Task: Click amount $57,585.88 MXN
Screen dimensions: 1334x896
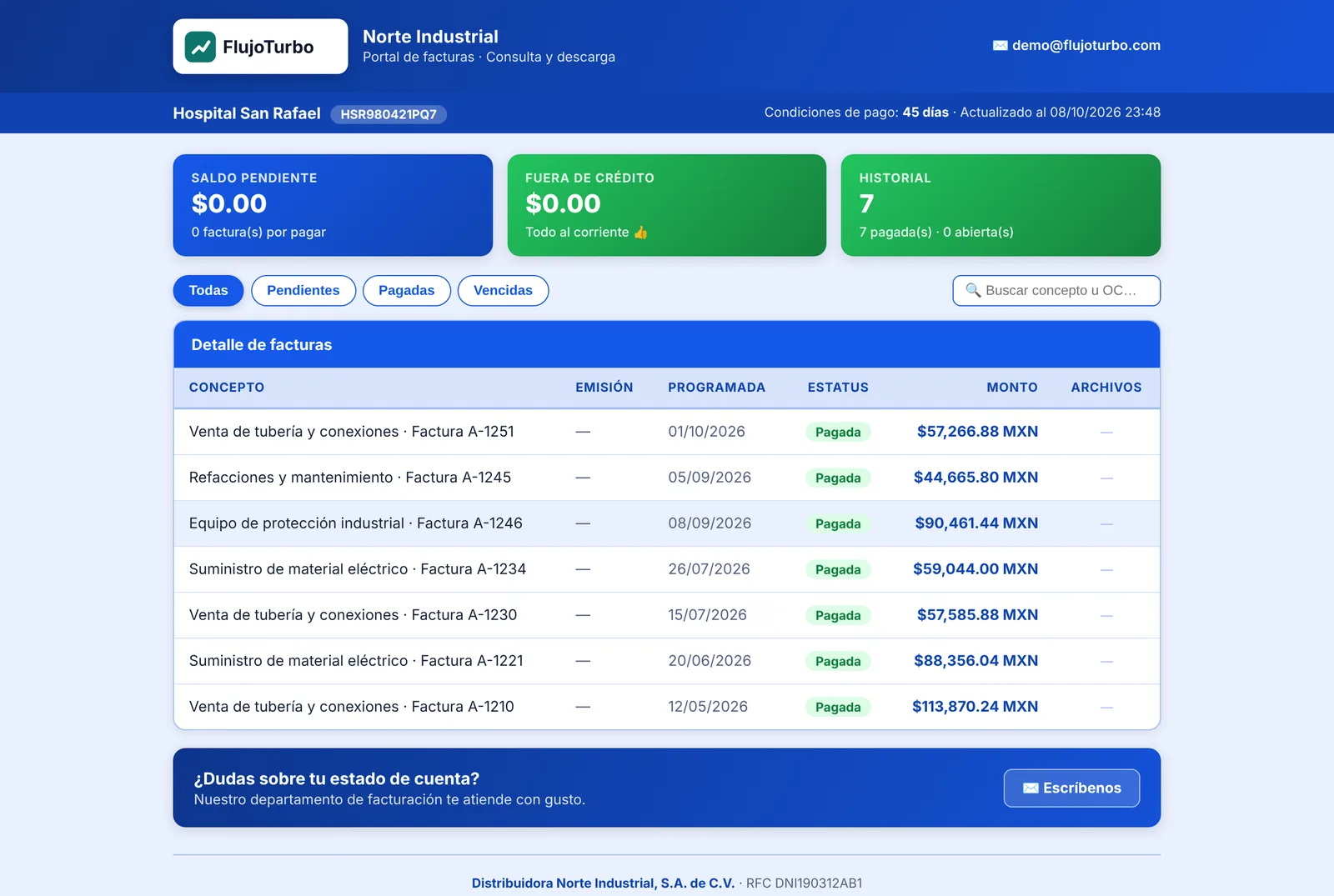Action: [x=977, y=615]
